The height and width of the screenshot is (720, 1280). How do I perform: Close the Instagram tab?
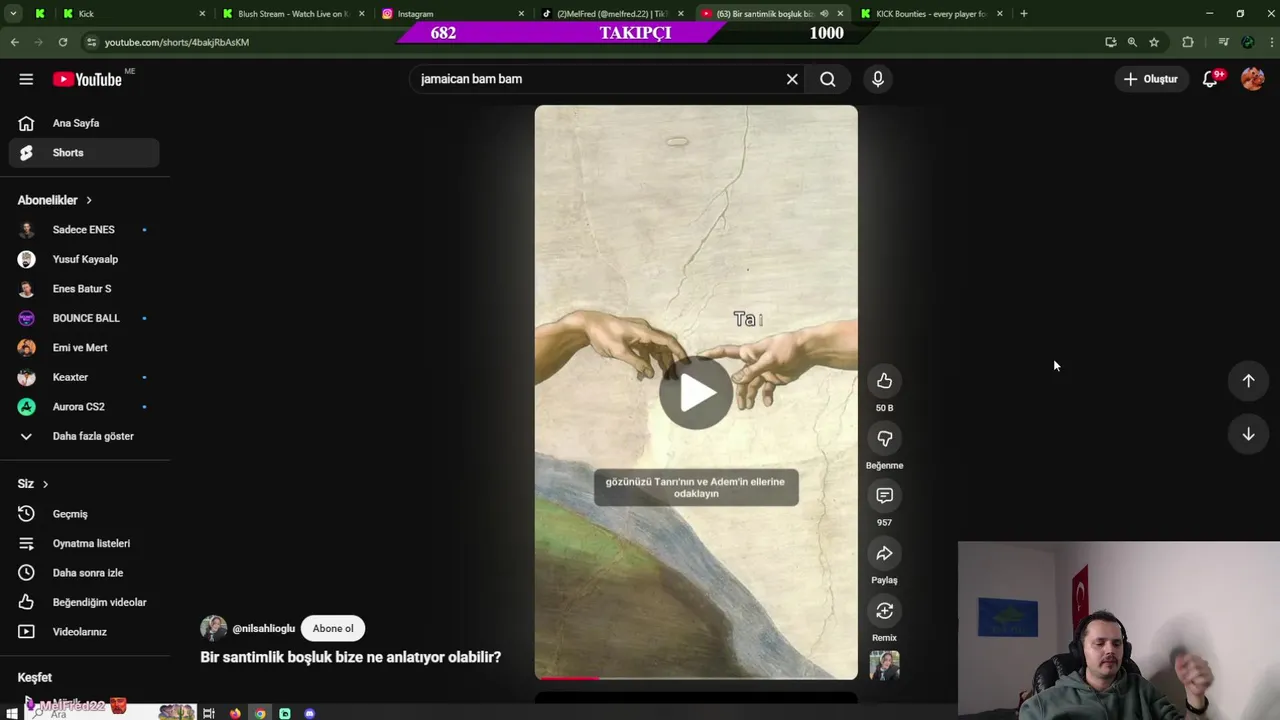click(x=521, y=14)
